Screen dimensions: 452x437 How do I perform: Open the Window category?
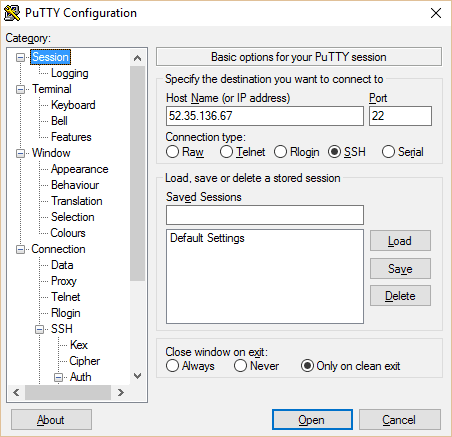[x=51, y=153]
